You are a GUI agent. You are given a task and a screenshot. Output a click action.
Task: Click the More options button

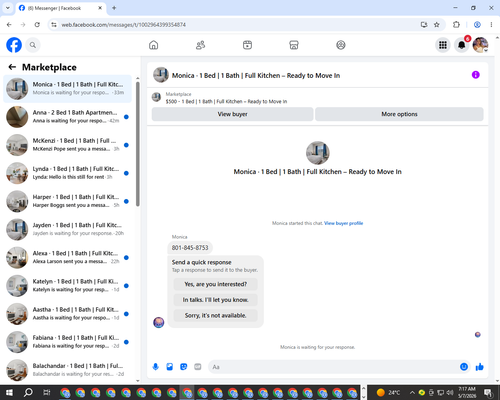tap(399, 114)
